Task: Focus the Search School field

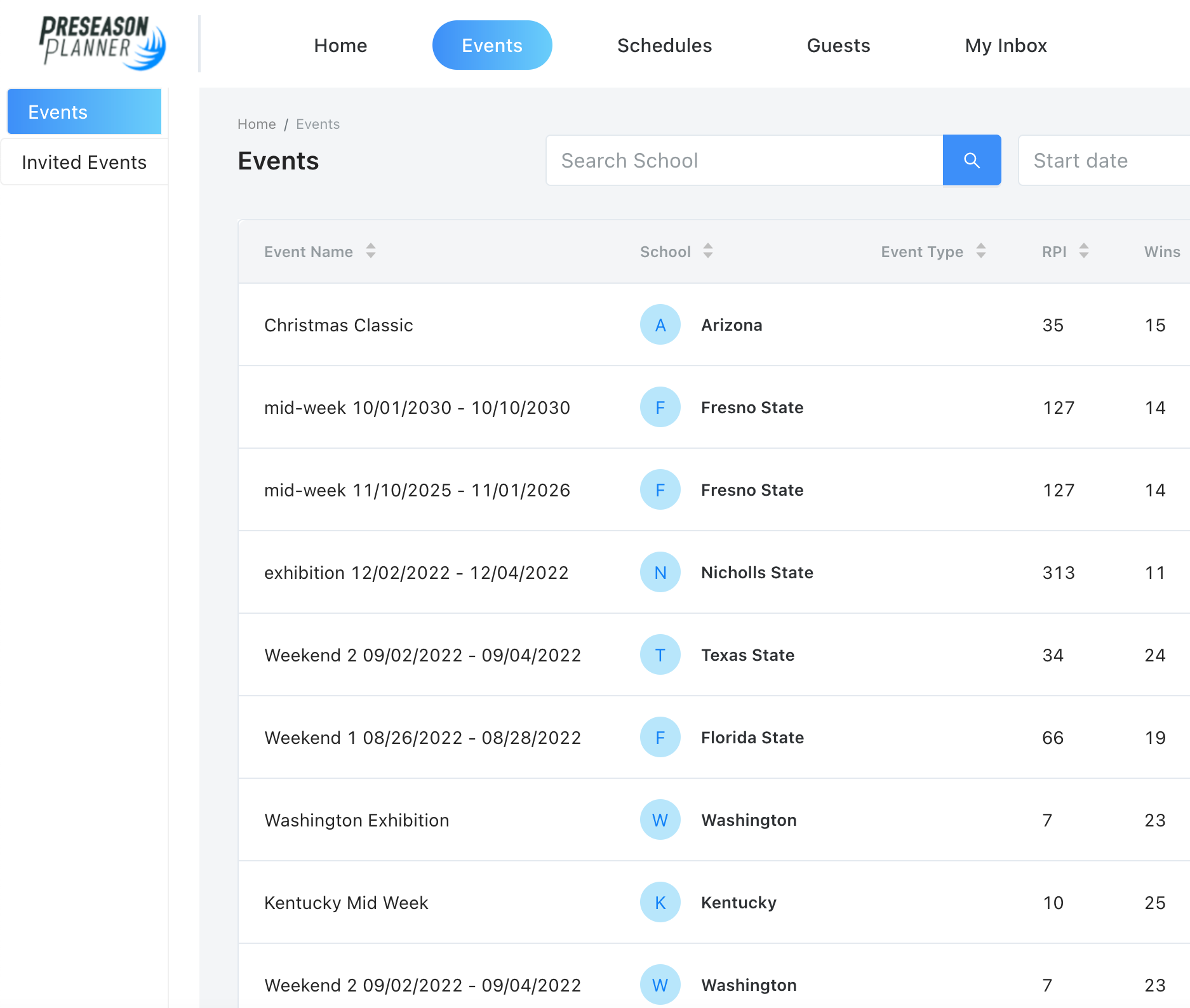Action: coord(744,160)
